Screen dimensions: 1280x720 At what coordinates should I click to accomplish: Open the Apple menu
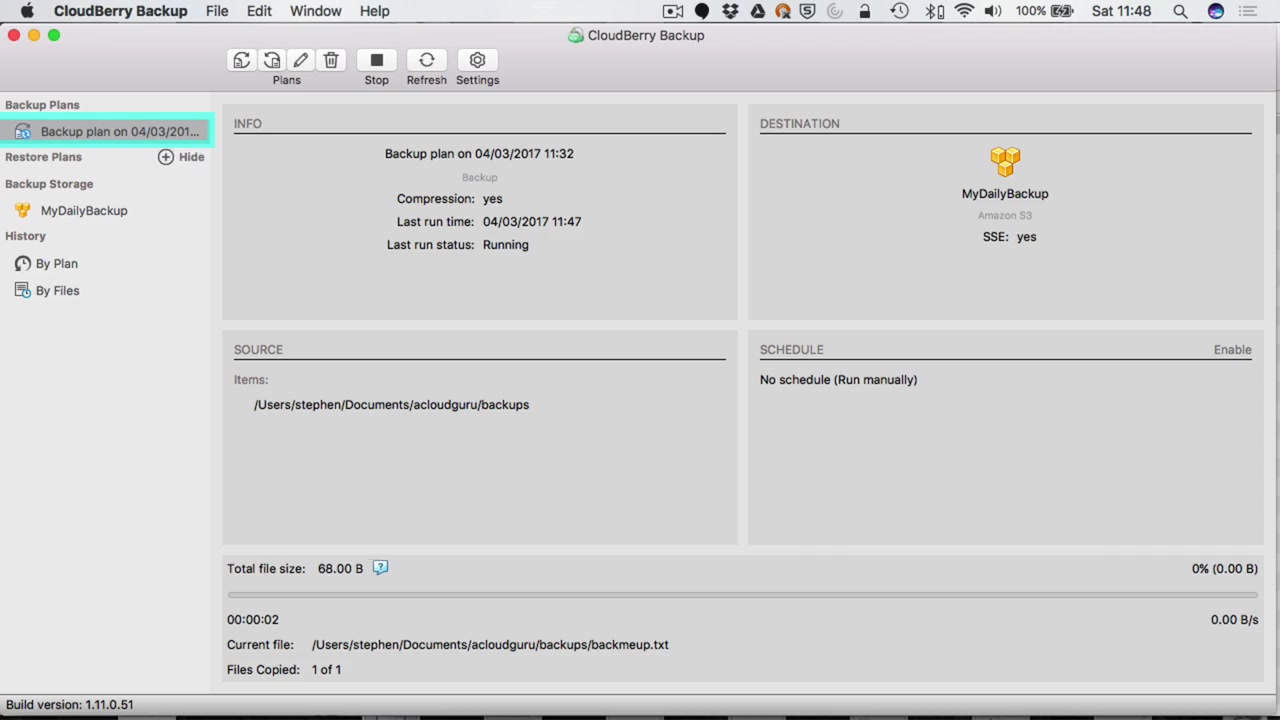pos(27,11)
